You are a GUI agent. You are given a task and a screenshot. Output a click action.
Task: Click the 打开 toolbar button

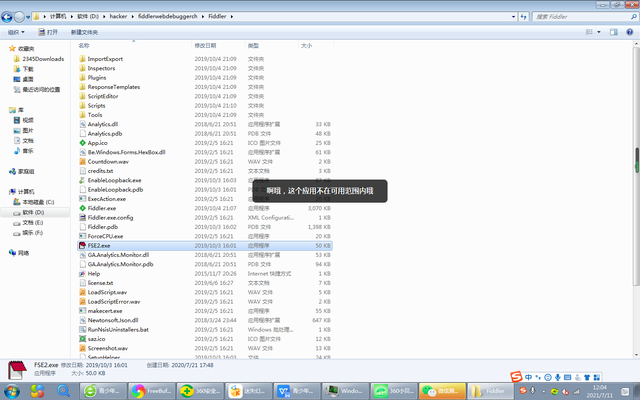pos(48,32)
